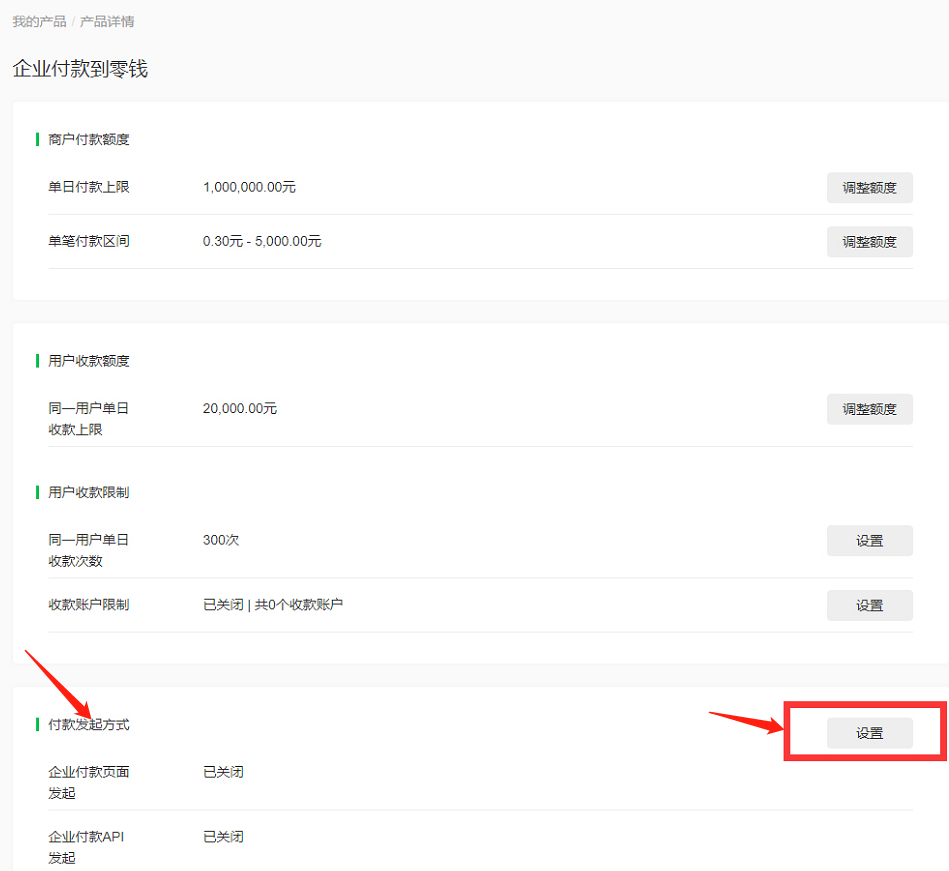Select the 300次 count value
This screenshot has height=871, width=949.
coord(221,540)
